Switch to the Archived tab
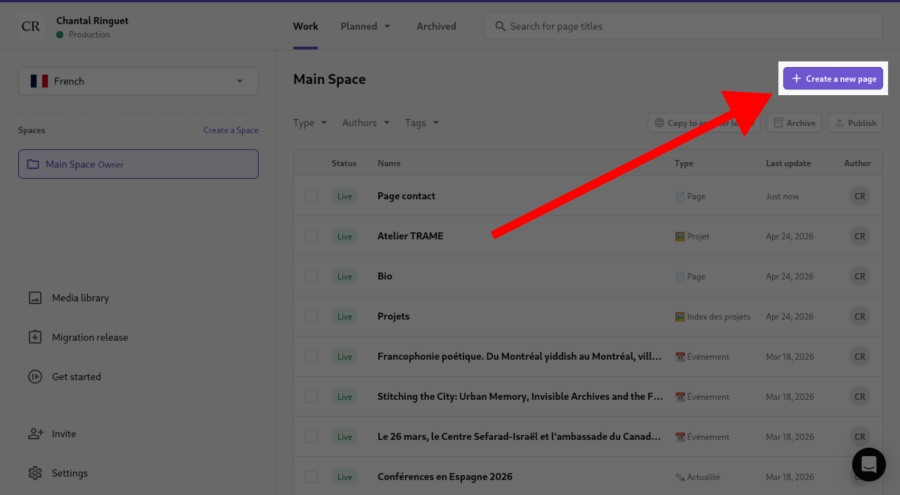The height and width of the screenshot is (495, 900). (x=436, y=26)
